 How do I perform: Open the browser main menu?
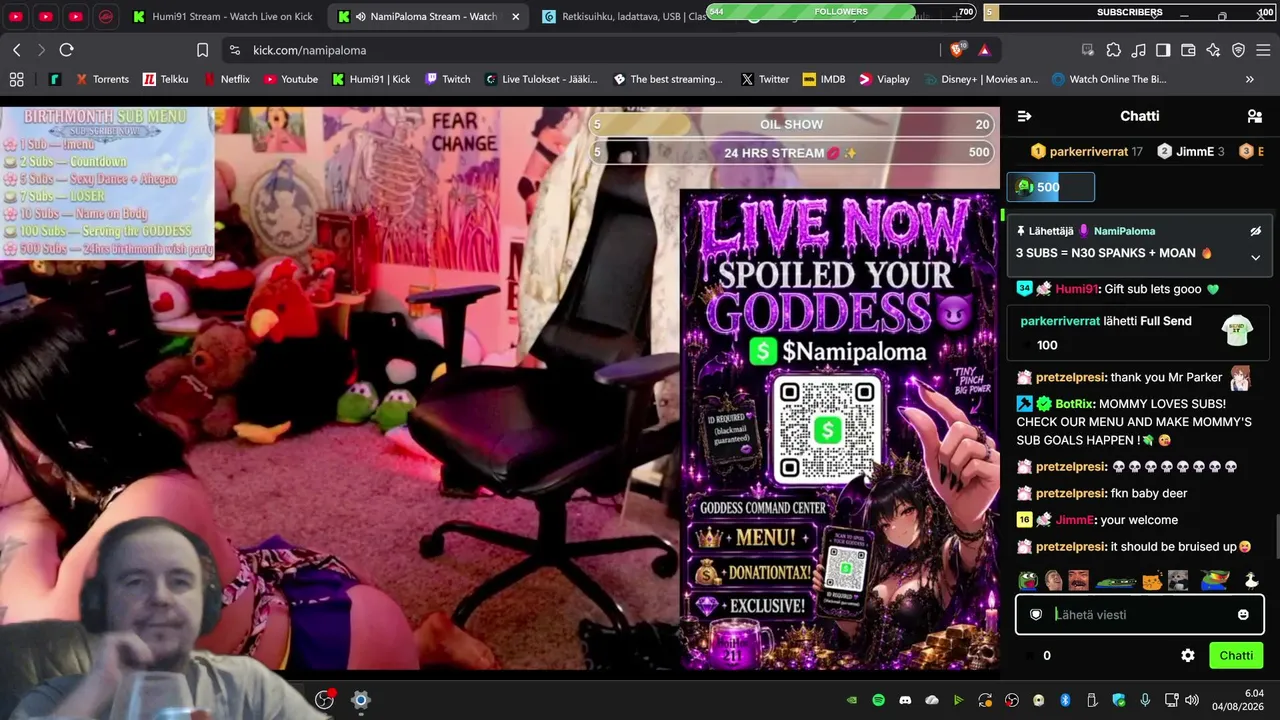point(1263,50)
